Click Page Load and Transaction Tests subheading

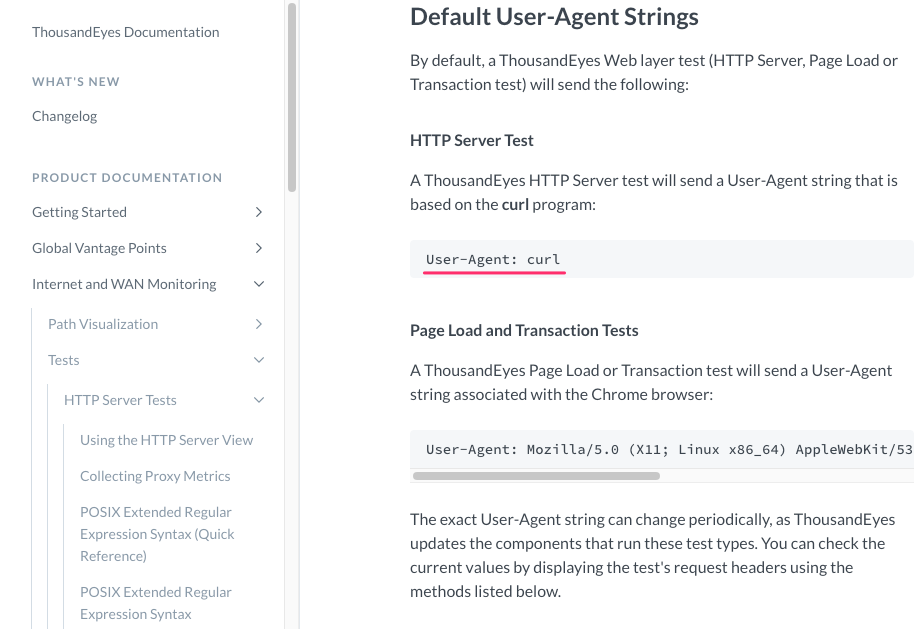(524, 331)
